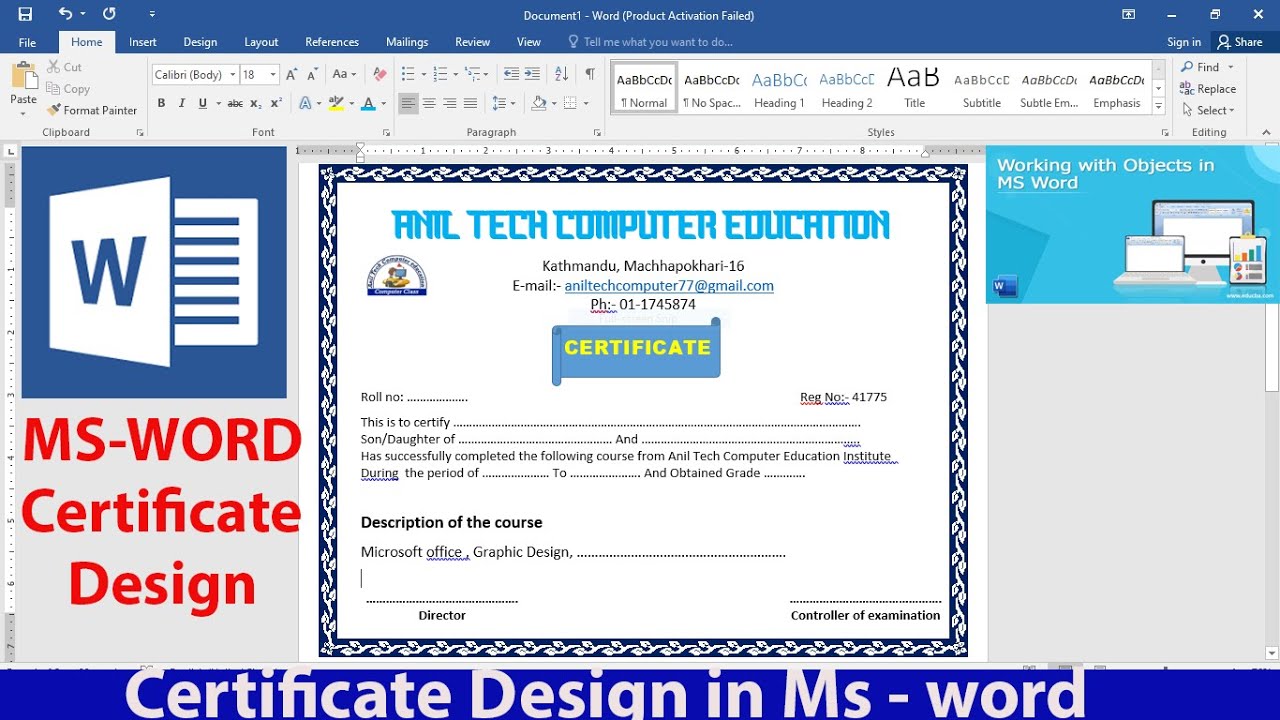Click the Replace button in Editing group

pyautogui.click(x=1209, y=89)
